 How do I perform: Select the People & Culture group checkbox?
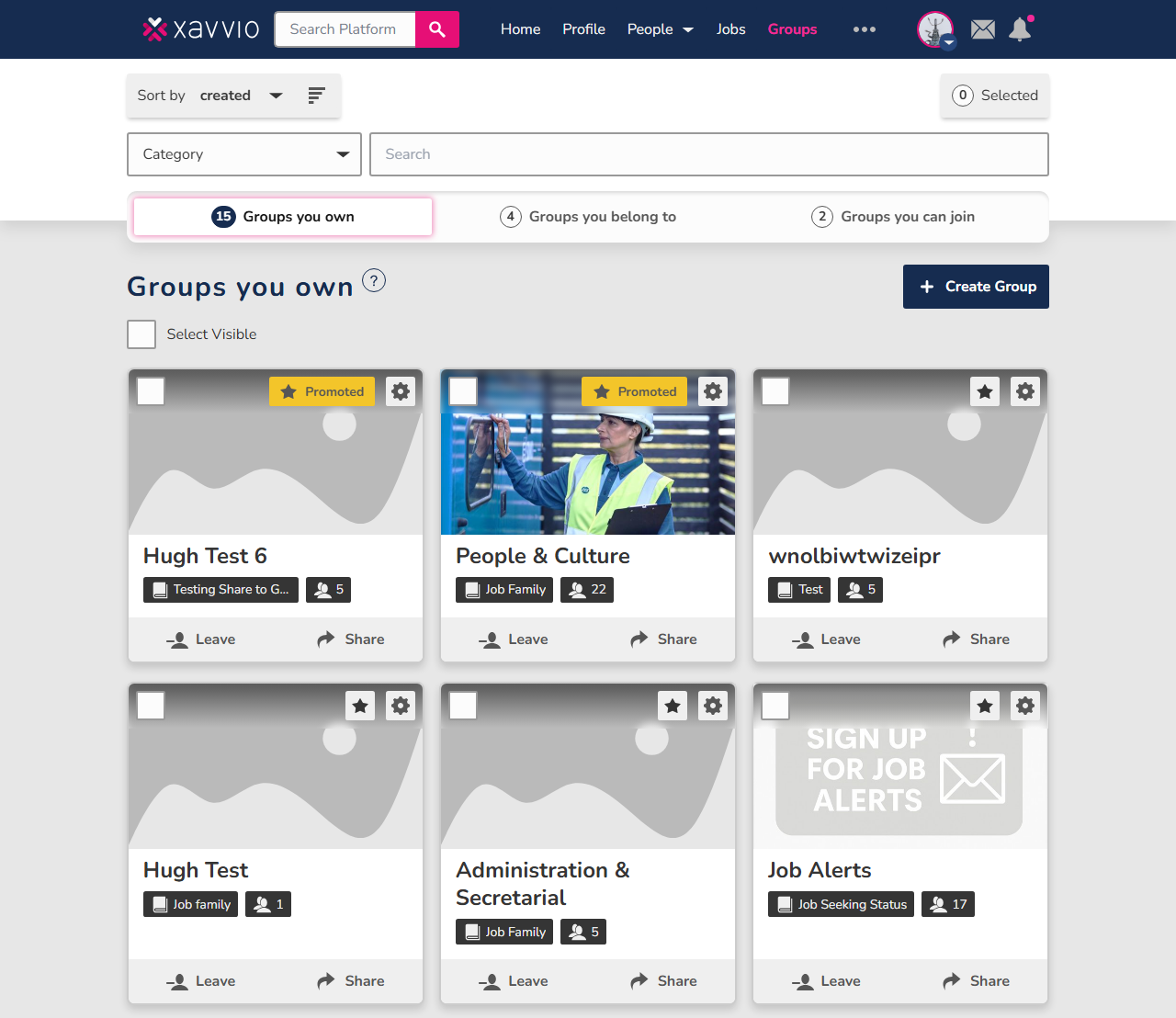463,391
